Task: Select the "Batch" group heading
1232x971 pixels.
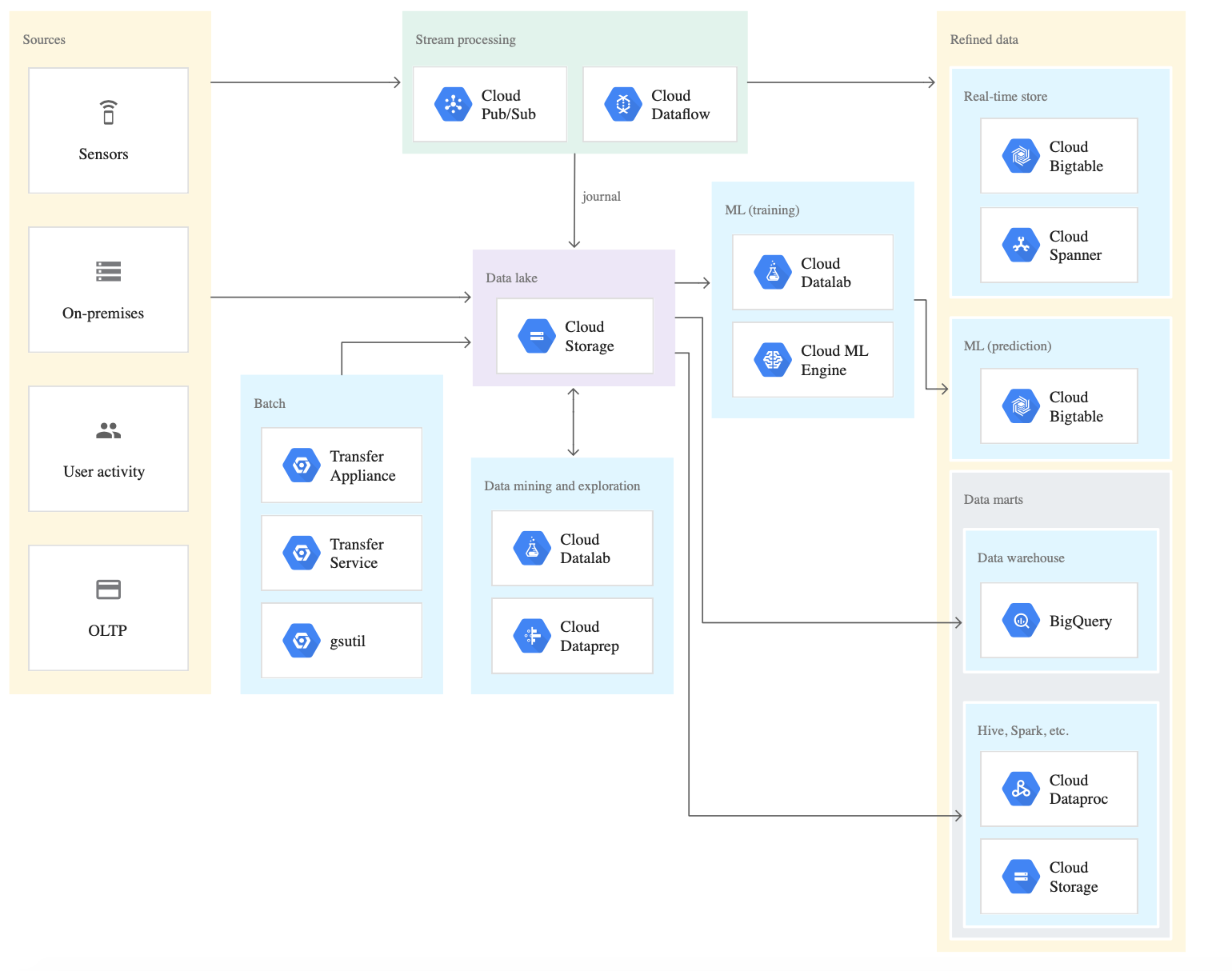Action: tap(270, 404)
